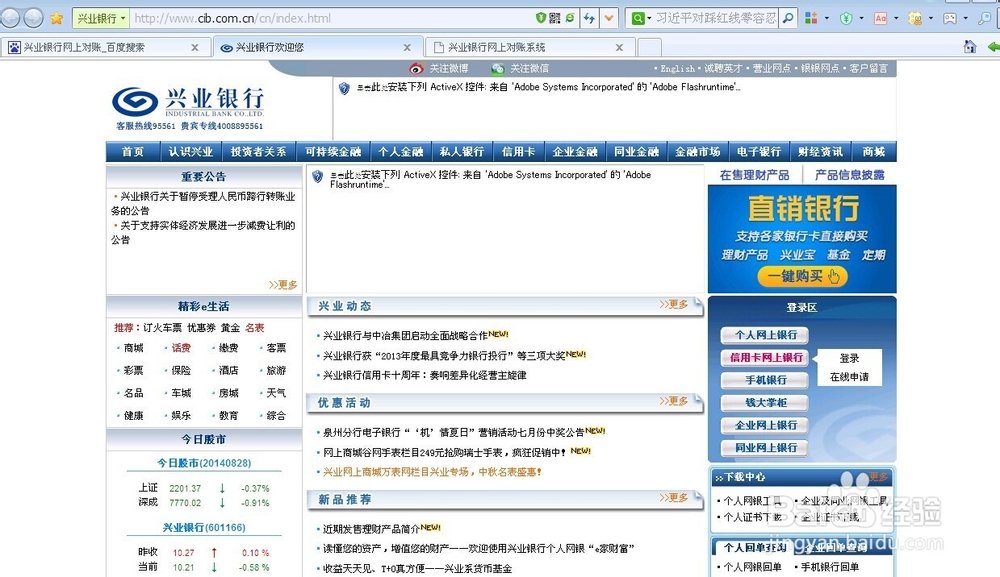Click the 客户留言 link in top bar

tap(868, 68)
